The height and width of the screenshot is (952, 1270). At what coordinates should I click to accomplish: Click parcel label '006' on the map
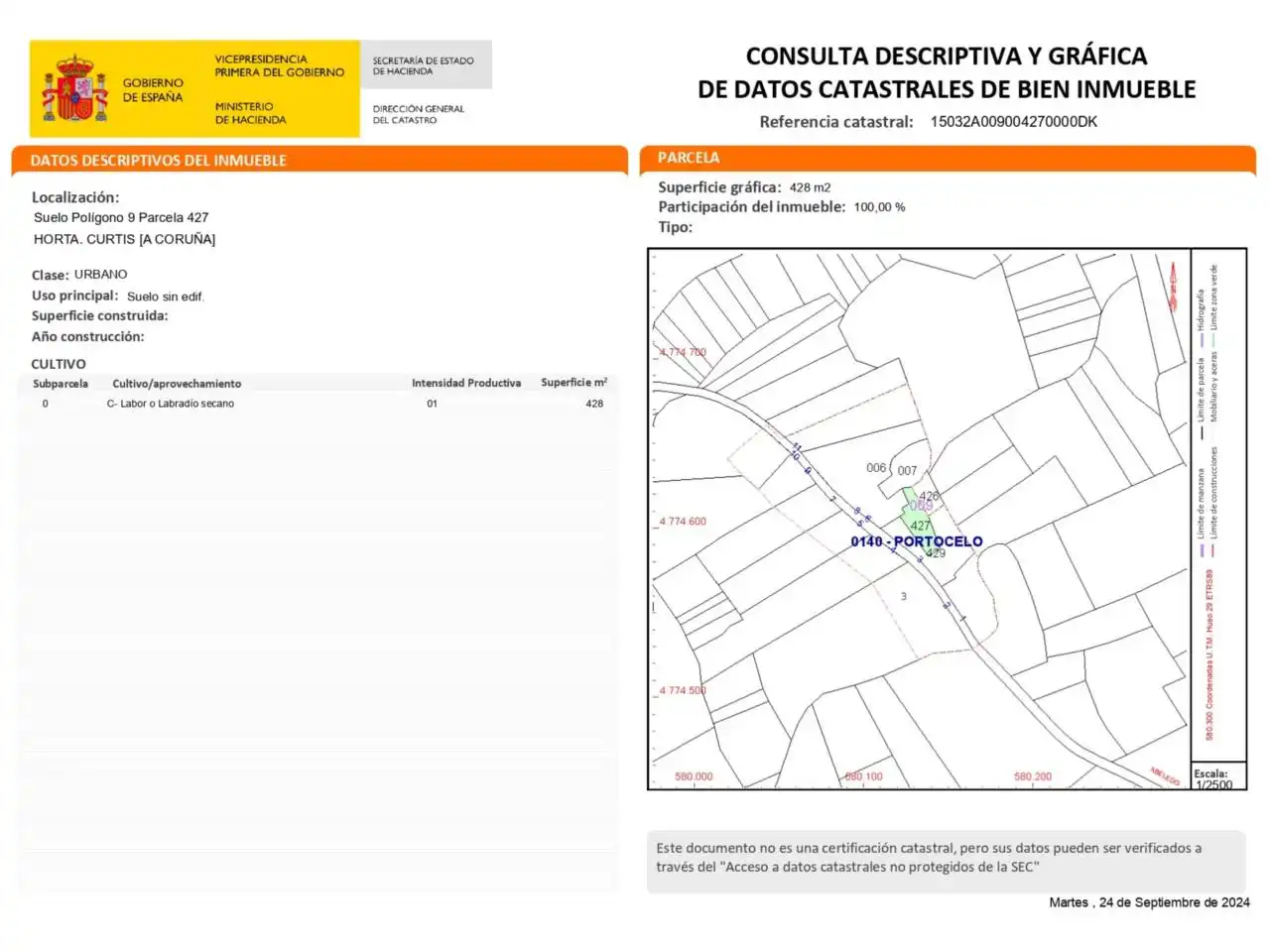tap(876, 468)
